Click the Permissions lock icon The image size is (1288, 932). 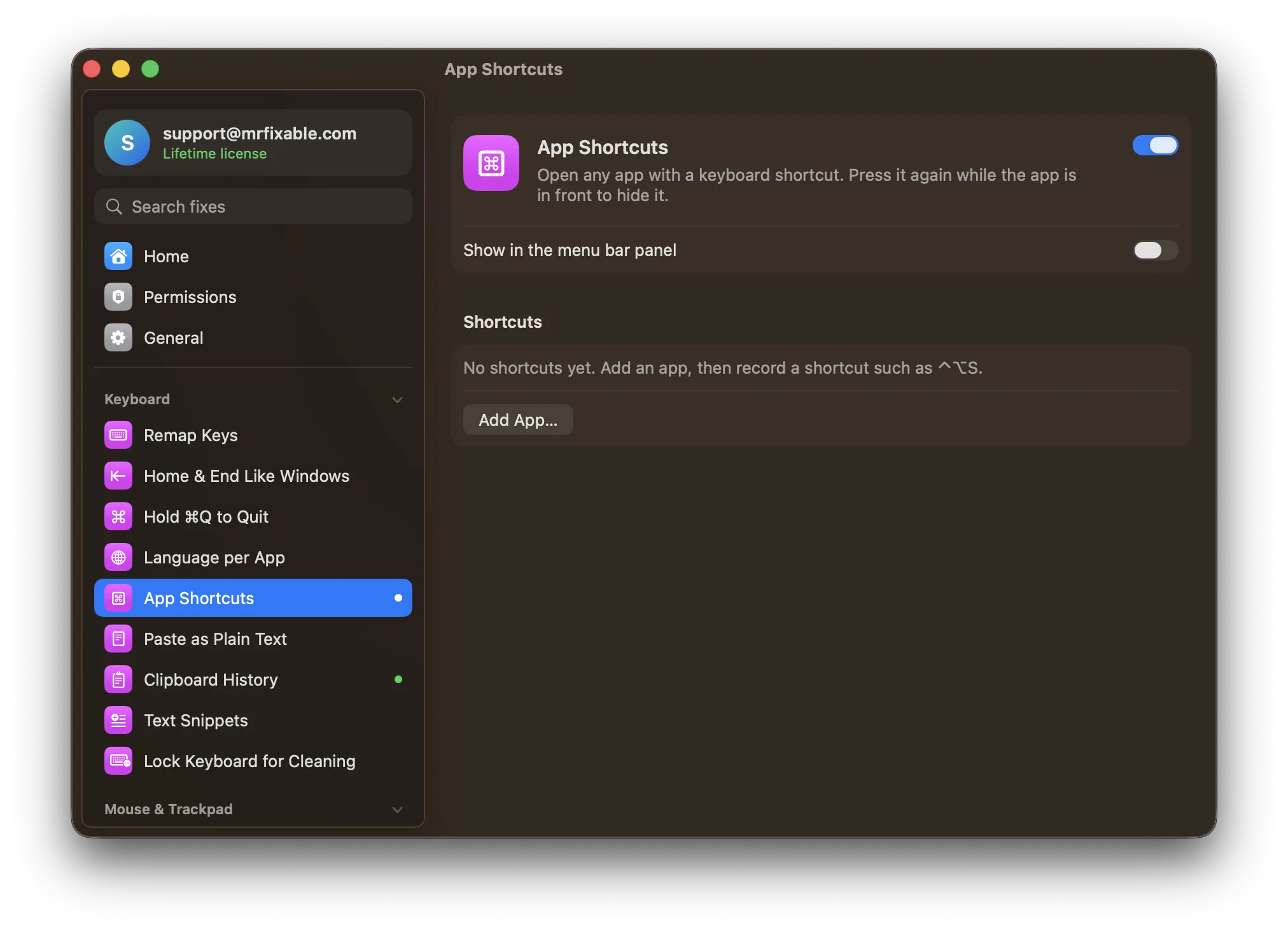tap(118, 297)
